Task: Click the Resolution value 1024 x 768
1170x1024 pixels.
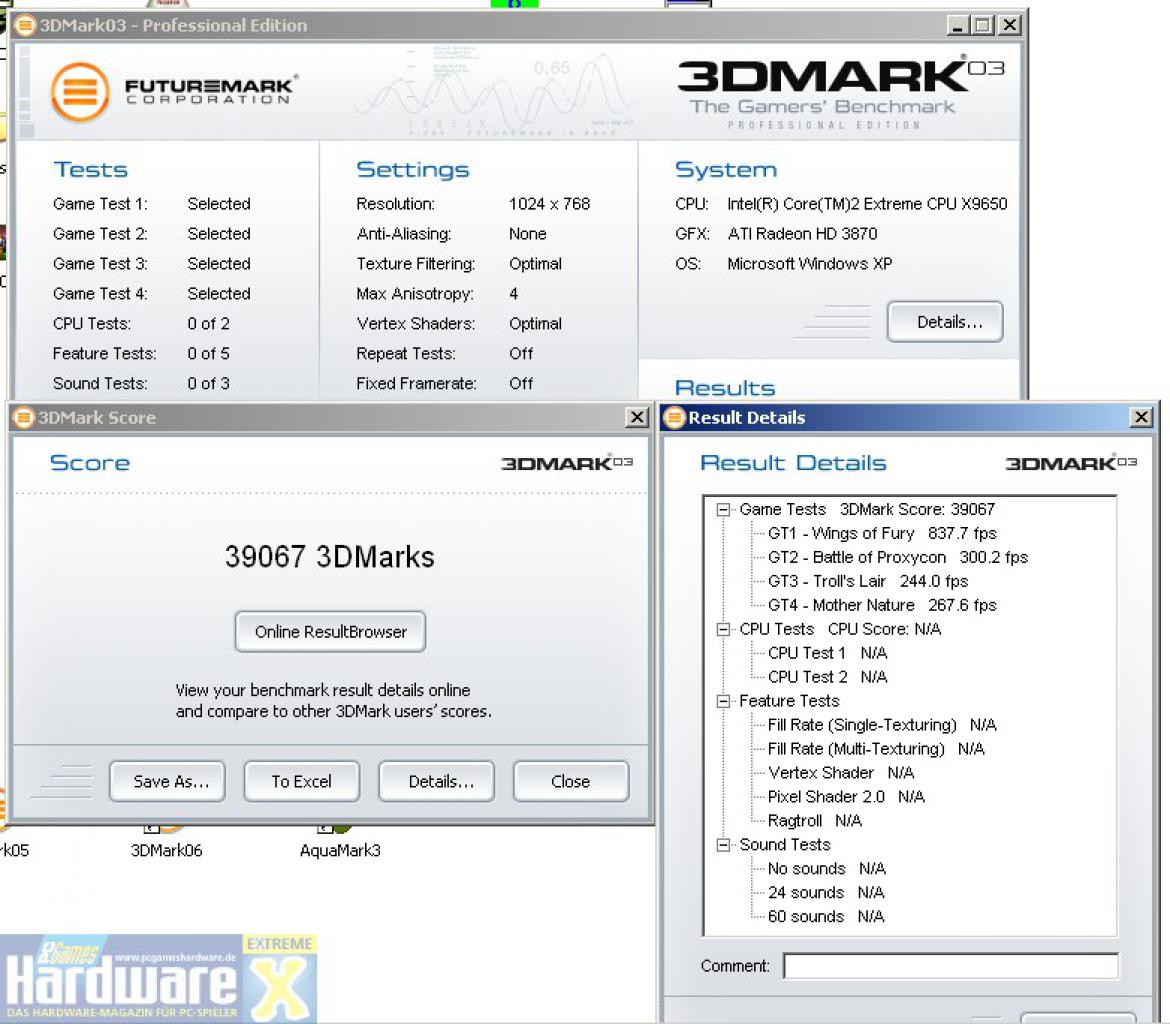Action: (x=549, y=204)
